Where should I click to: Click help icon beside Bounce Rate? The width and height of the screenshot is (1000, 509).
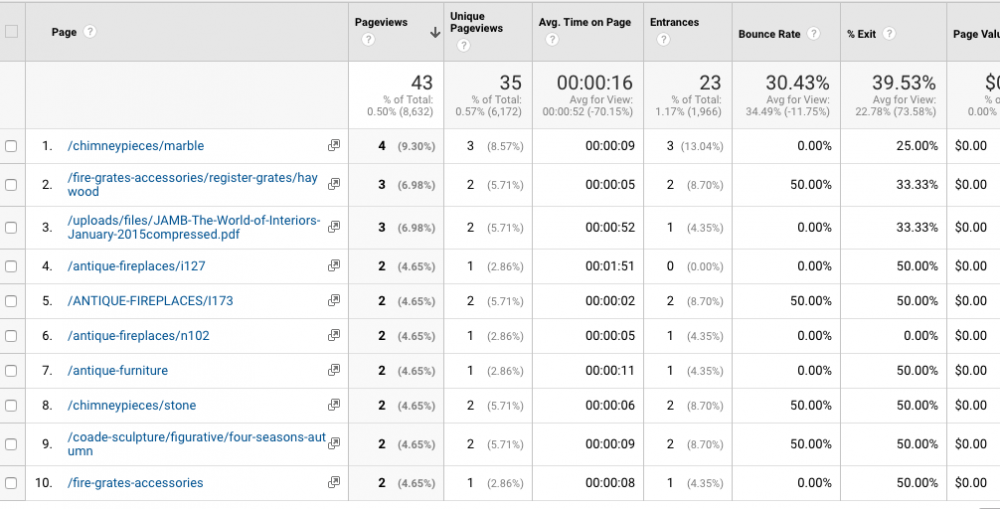tap(814, 34)
